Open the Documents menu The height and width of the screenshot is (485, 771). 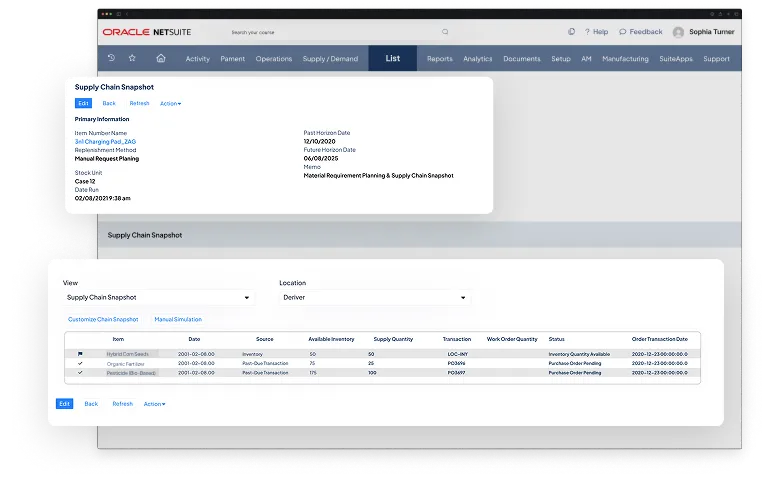click(522, 59)
